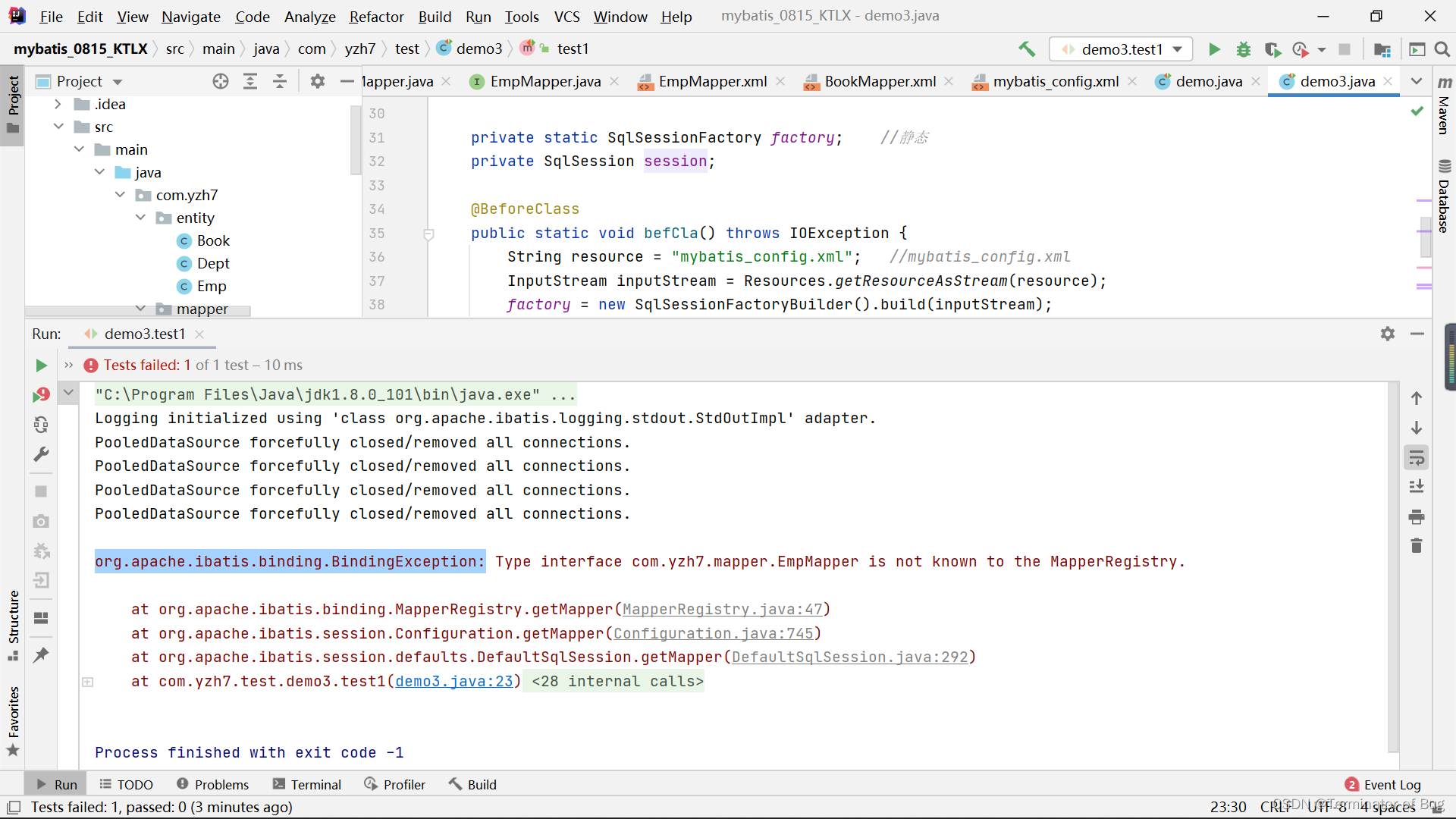This screenshot has height=819, width=1456.
Task: Click Collapse All icon in Project panel
Action: click(x=280, y=81)
